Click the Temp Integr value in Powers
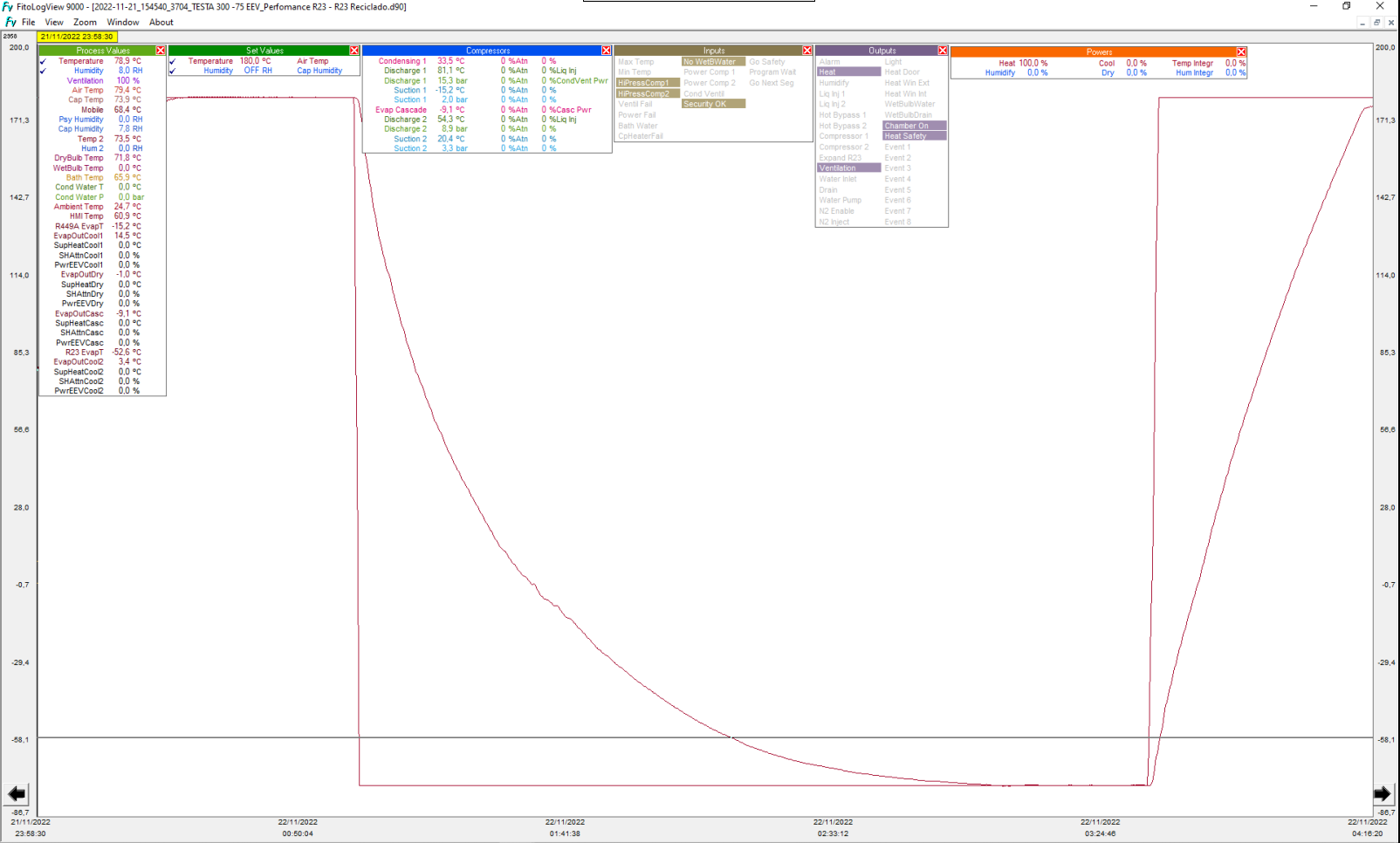1400x843 pixels. point(1235,63)
